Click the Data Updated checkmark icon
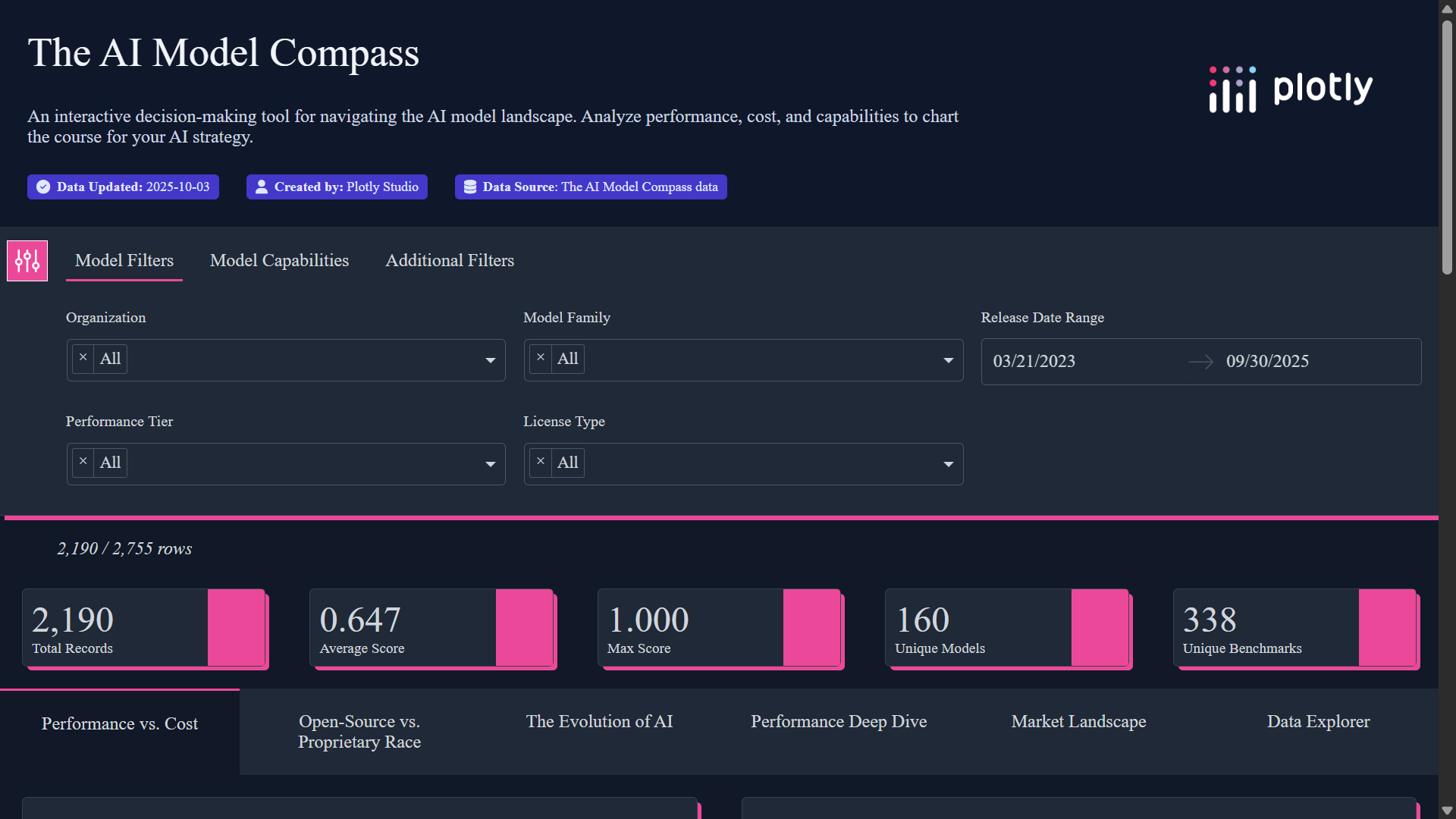 click(x=43, y=187)
